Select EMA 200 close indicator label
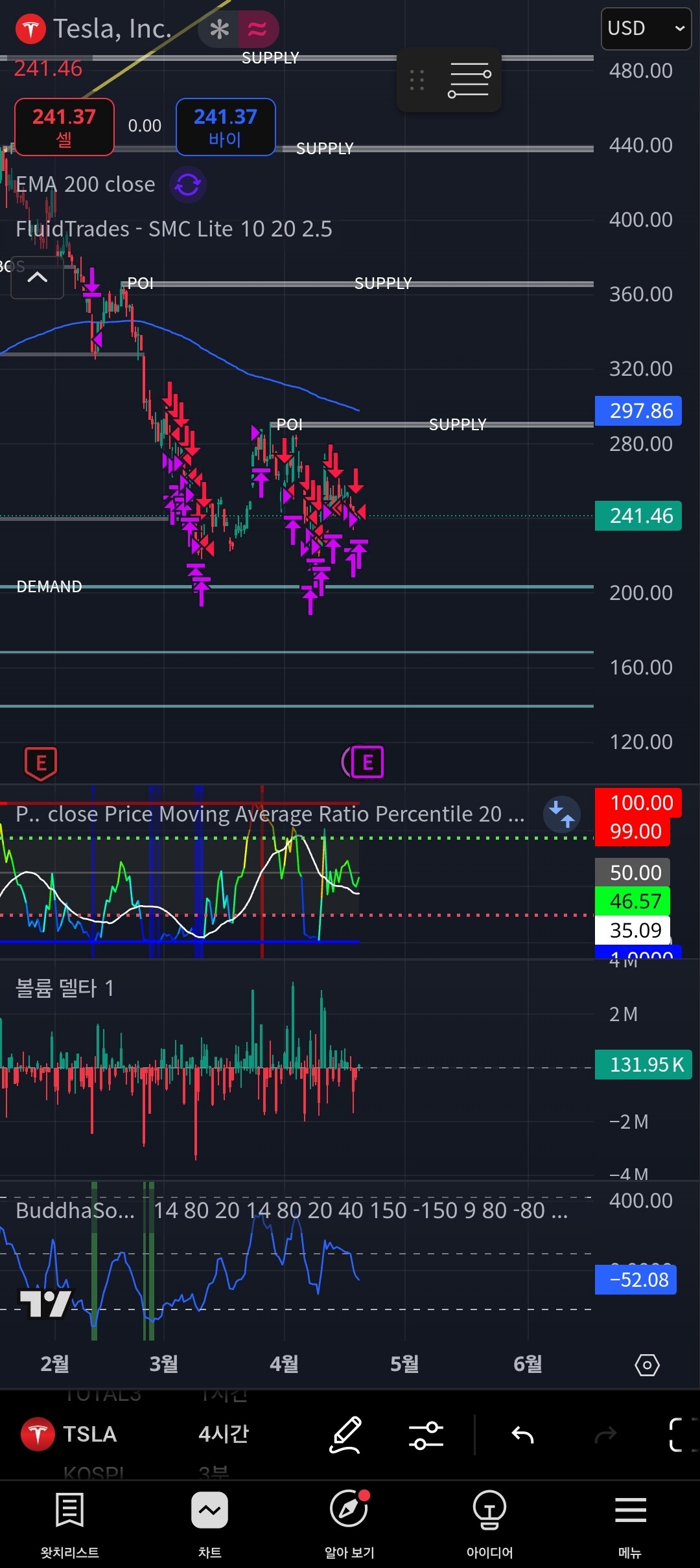This screenshot has width=700, height=1568. [86, 185]
